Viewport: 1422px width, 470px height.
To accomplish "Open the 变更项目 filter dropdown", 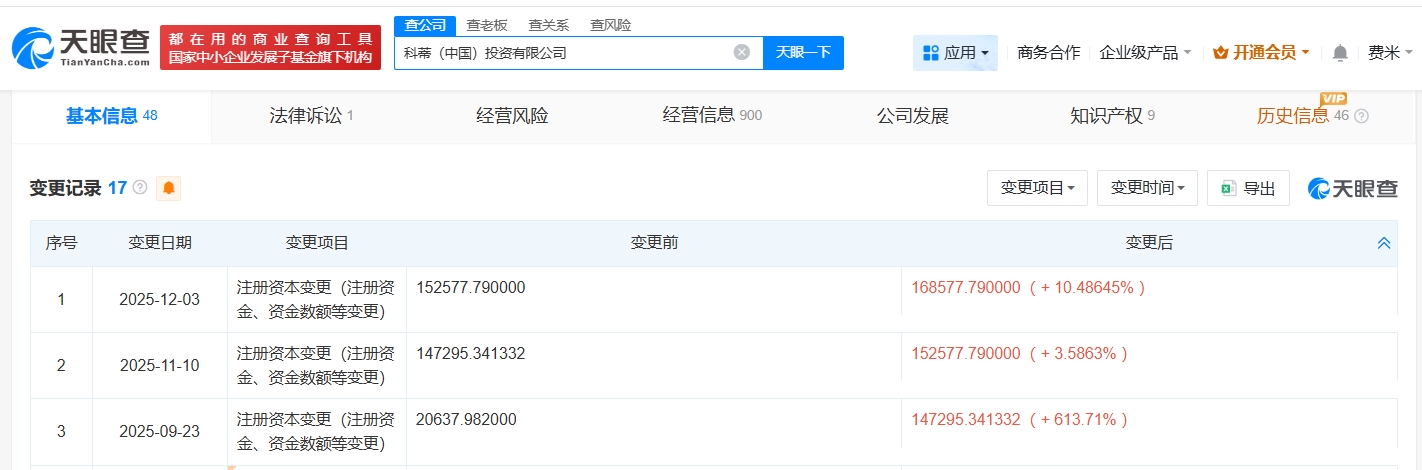I will tap(1037, 188).
